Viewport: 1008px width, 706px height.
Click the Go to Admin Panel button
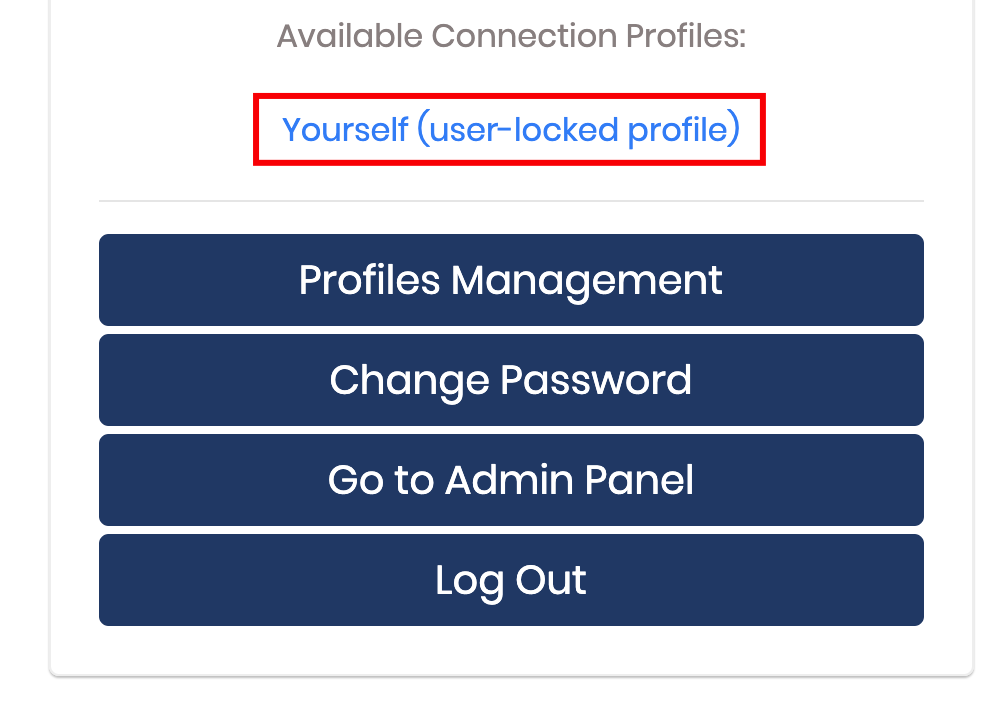point(510,480)
